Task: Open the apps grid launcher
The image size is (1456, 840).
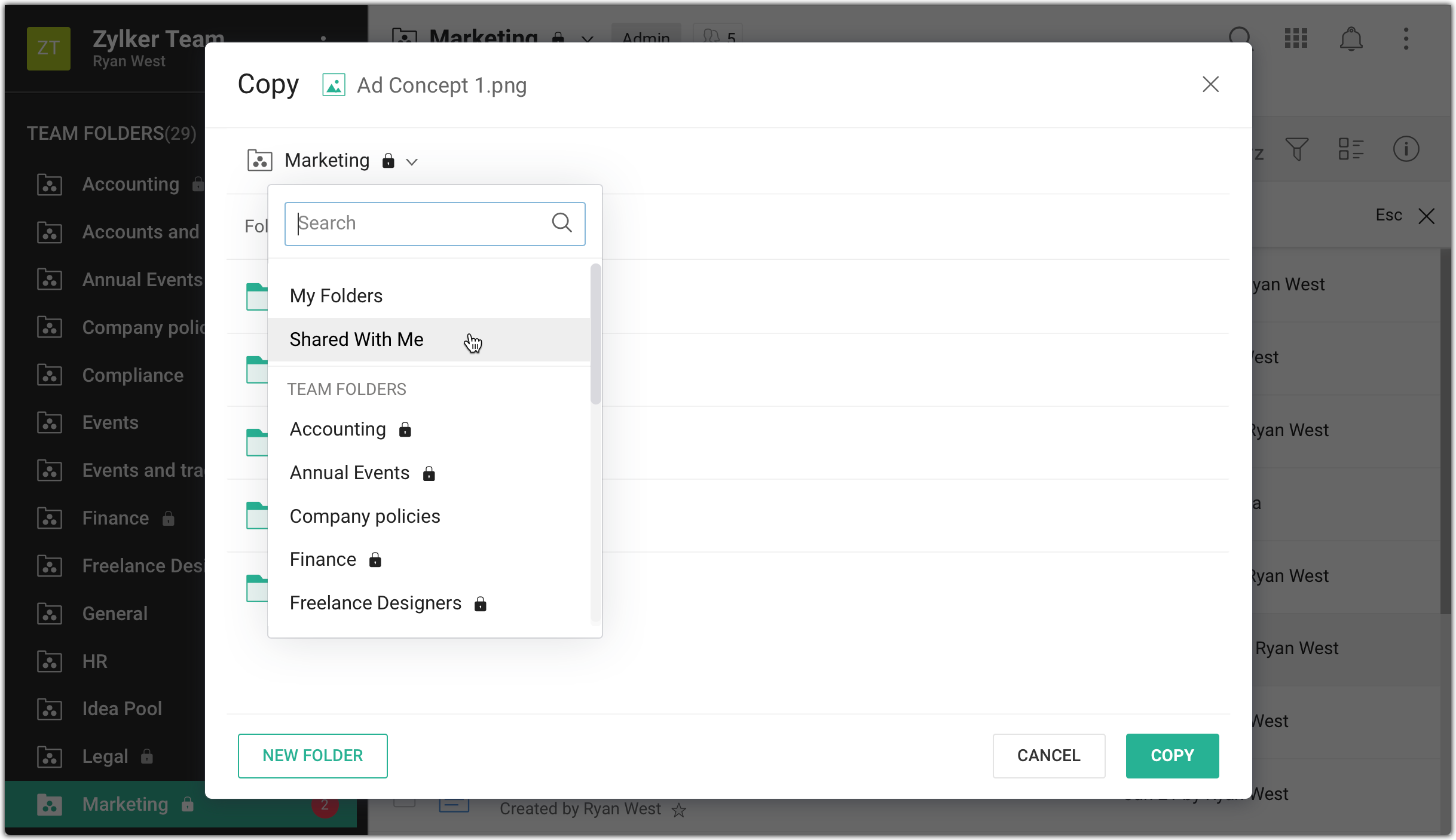Action: (x=1296, y=39)
